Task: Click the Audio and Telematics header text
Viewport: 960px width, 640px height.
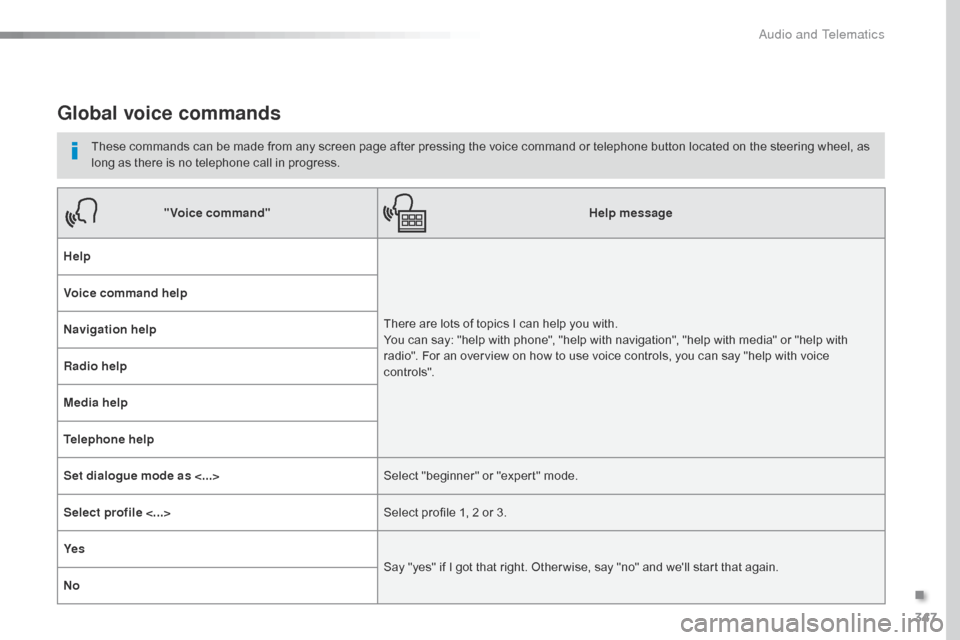Action: 821,34
